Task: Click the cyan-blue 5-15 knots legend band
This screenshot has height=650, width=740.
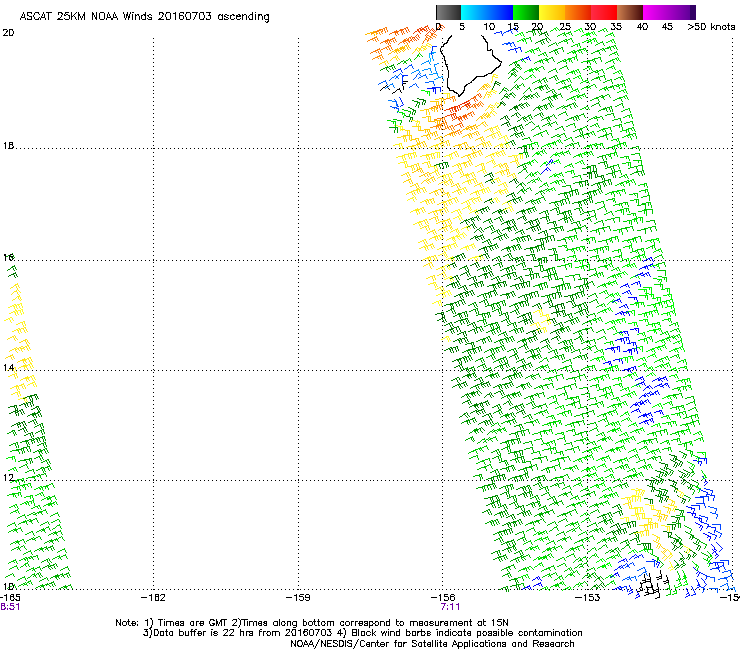Action: [x=487, y=12]
